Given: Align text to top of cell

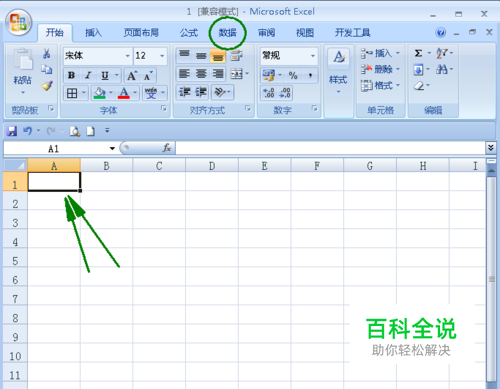Looking at the screenshot, I should click(184, 55).
